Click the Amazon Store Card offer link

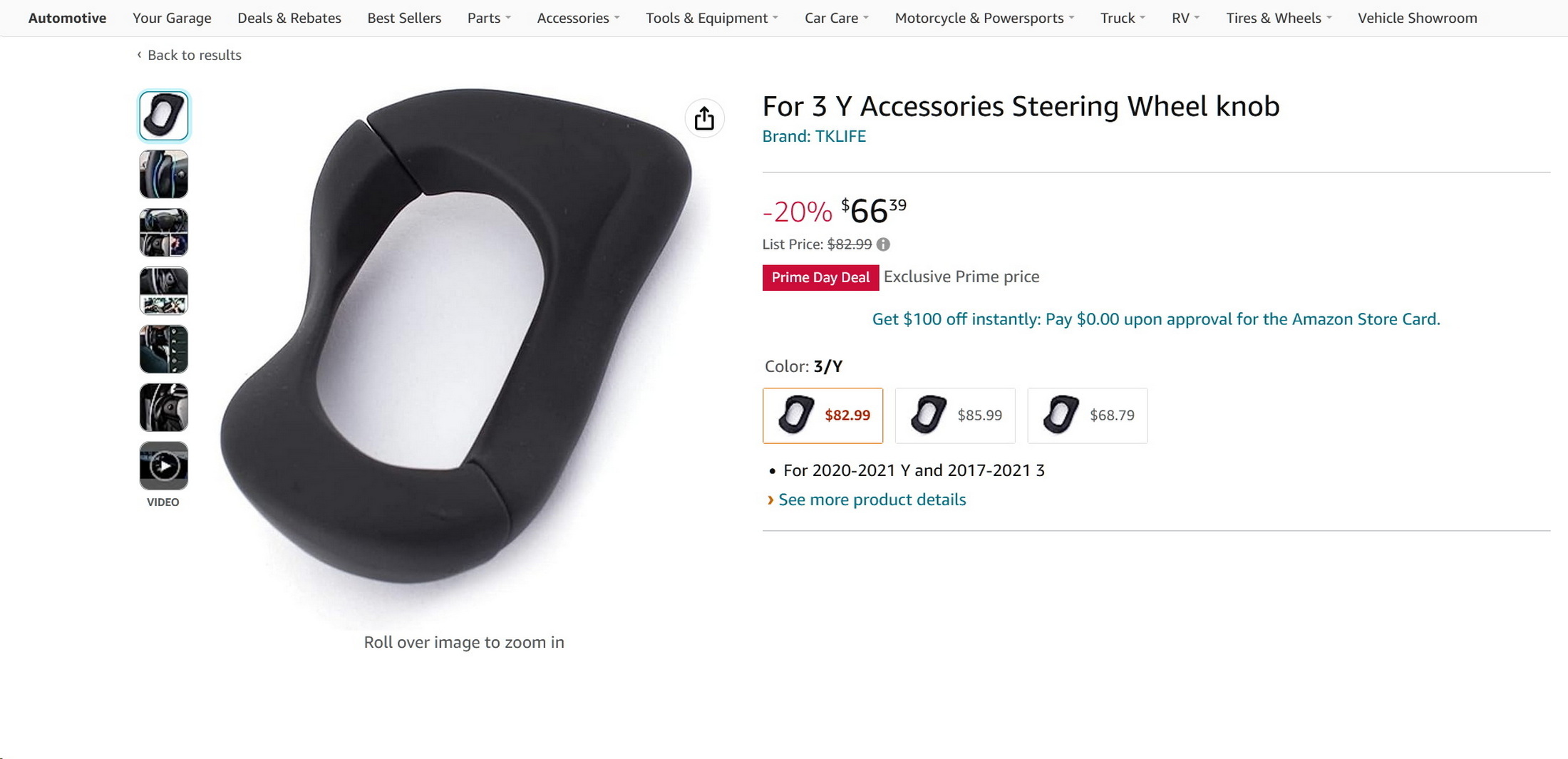point(1155,319)
